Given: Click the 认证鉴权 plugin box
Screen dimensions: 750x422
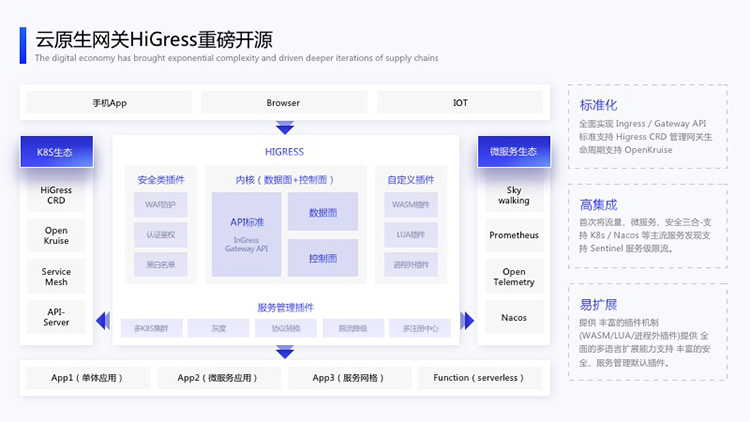Looking at the screenshot, I should coord(160,234).
